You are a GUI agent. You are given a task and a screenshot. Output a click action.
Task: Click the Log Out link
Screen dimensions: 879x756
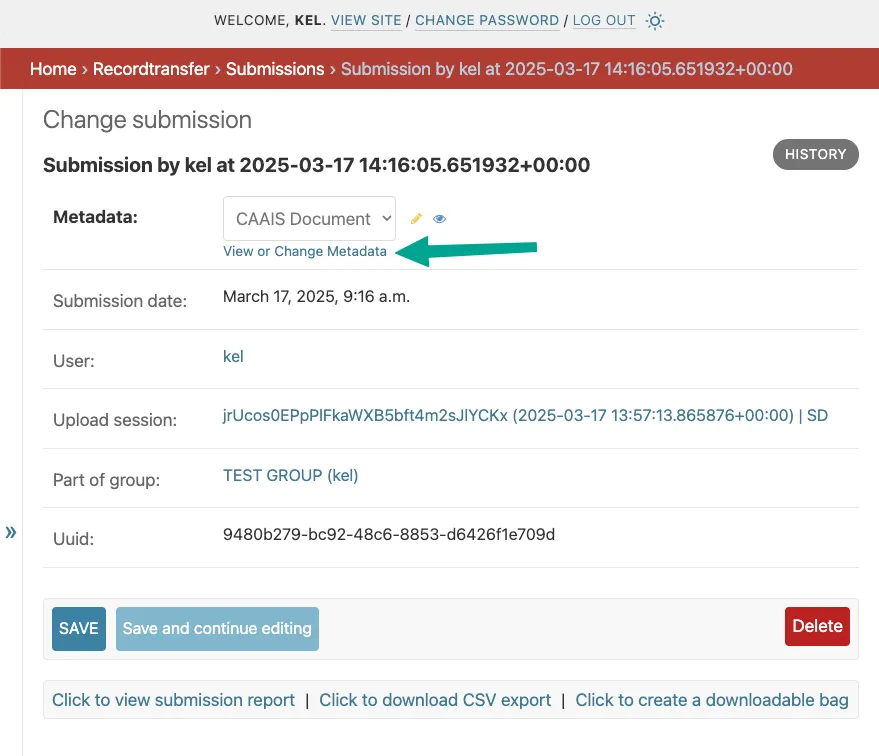pos(604,21)
